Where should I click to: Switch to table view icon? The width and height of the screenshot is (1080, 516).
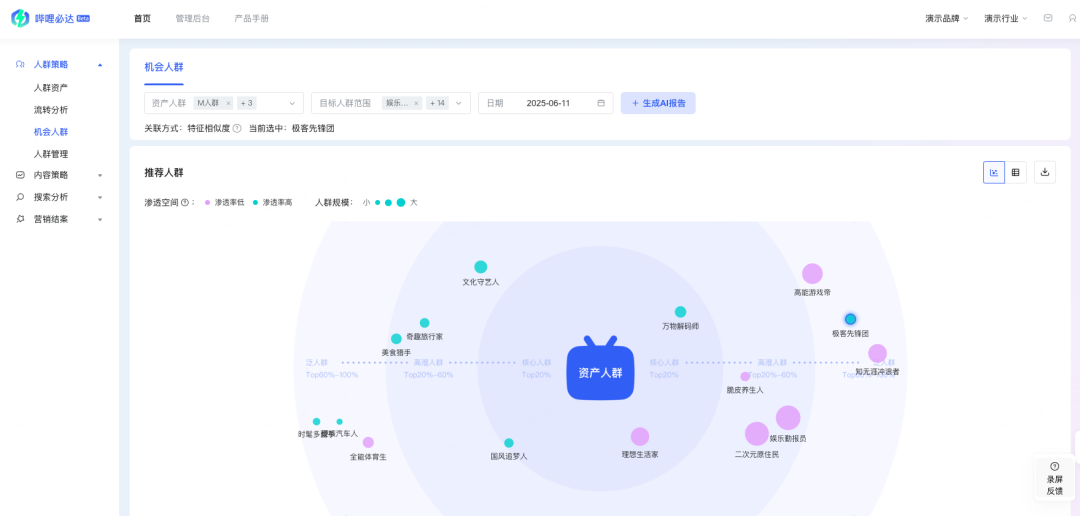[1015, 173]
